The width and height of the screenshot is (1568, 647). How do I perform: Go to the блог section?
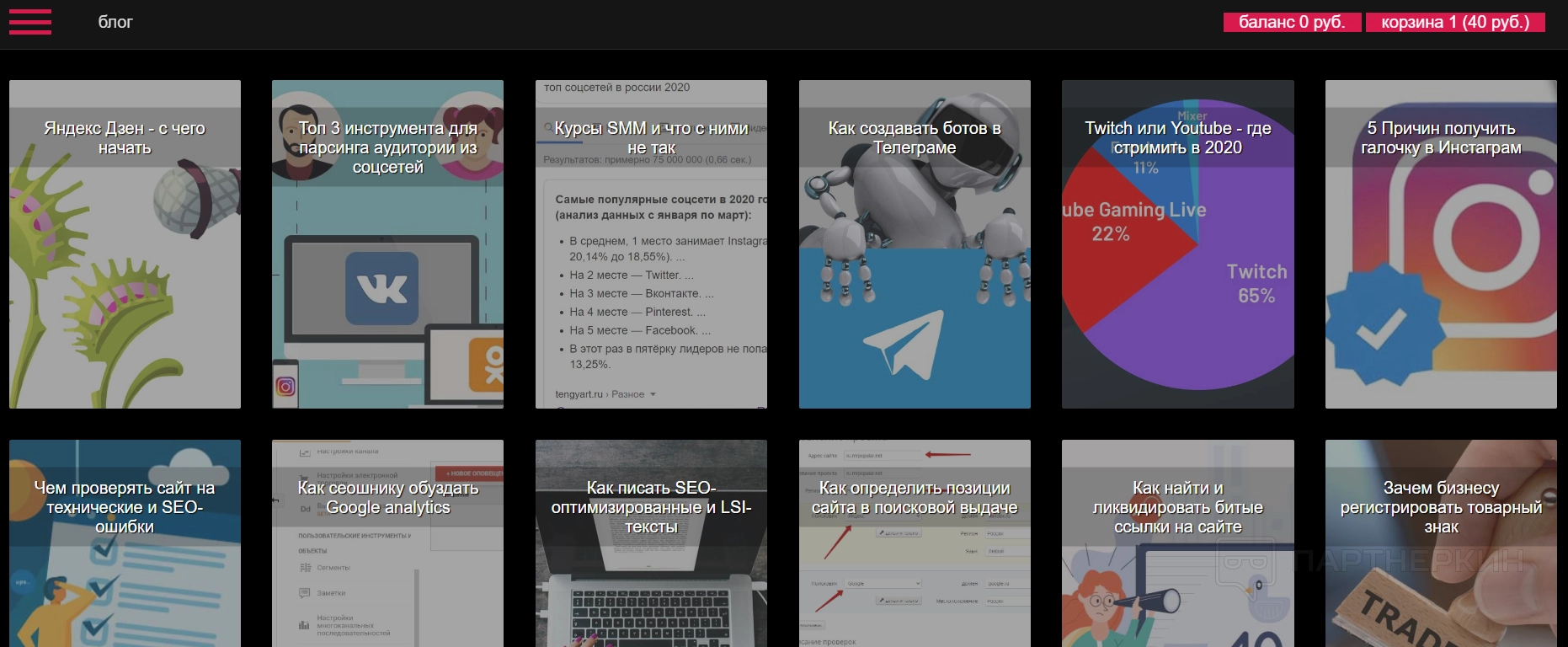[x=115, y=22]
